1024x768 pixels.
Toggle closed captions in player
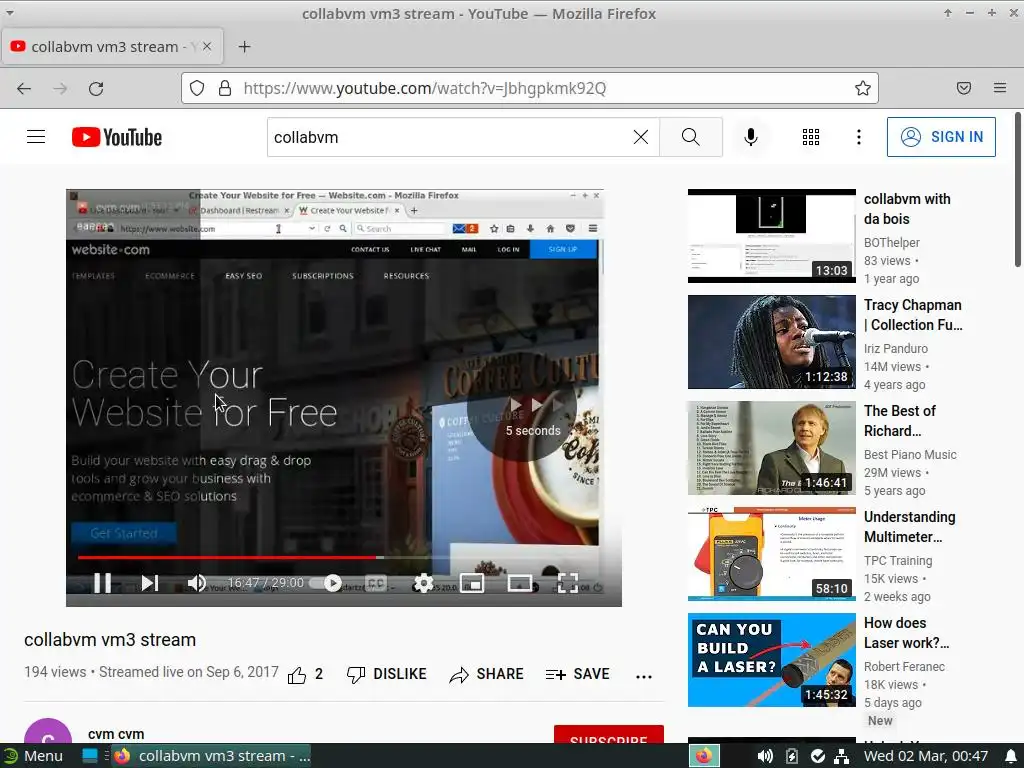point(376,583)
